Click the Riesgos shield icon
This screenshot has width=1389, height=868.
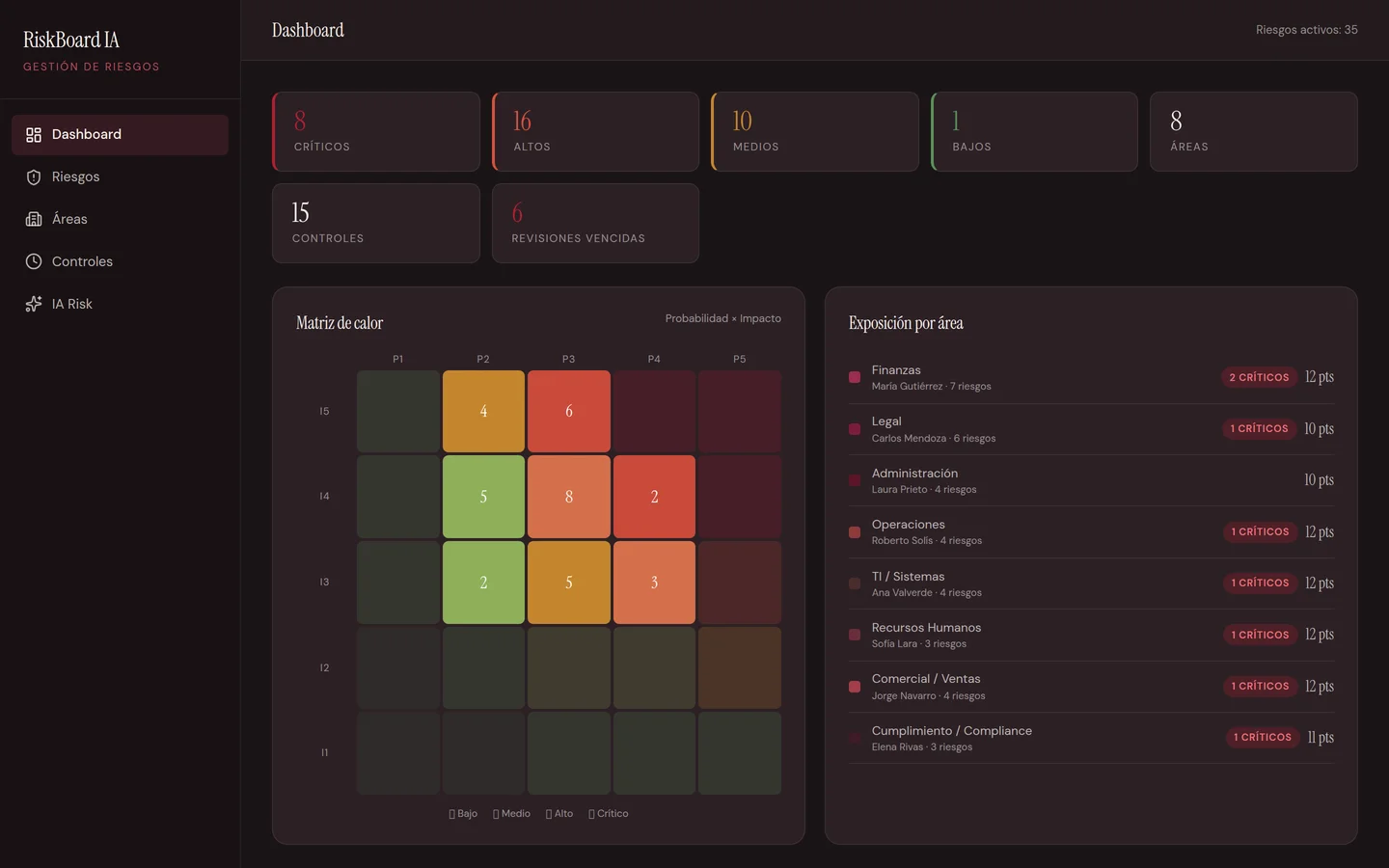(34, 177)
